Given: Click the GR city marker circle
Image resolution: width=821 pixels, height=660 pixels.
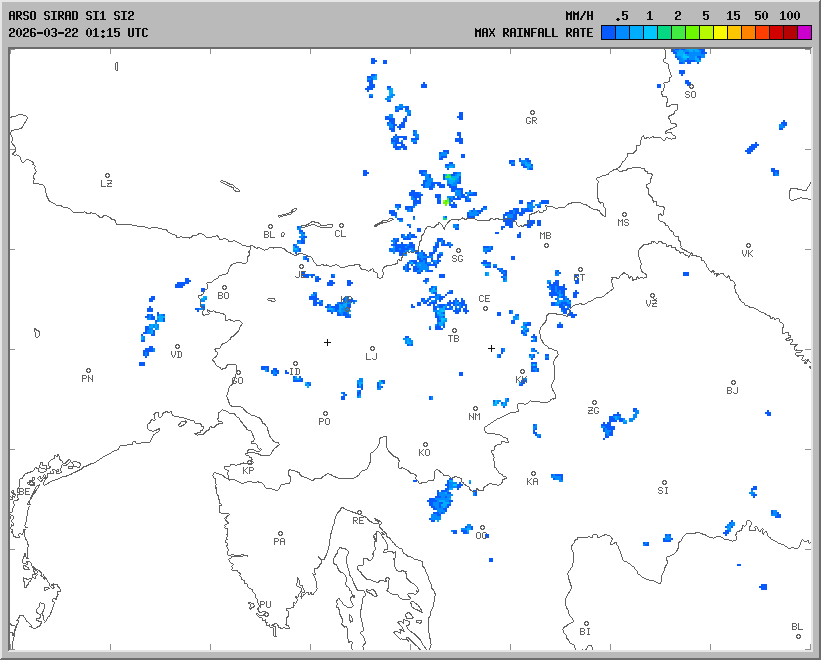Looking at the screenshot, I should (x=532, y=113).
